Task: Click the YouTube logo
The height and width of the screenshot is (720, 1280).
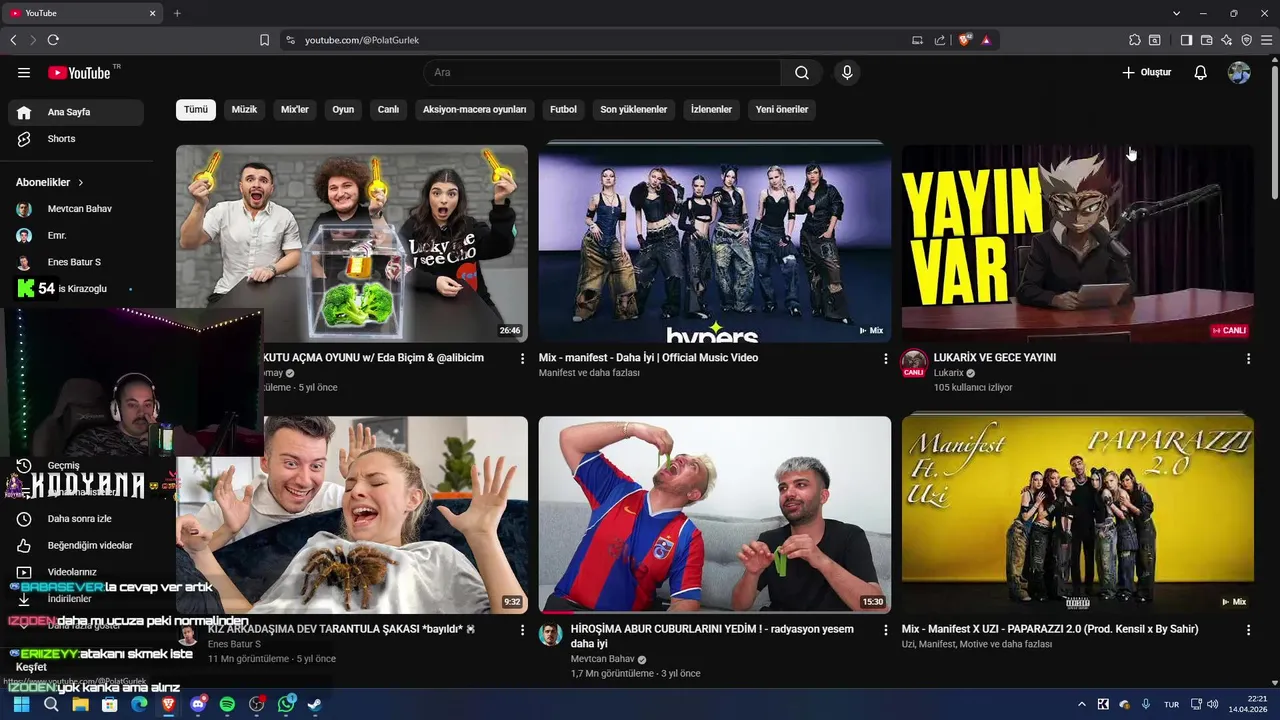Action: pos(80,72)
